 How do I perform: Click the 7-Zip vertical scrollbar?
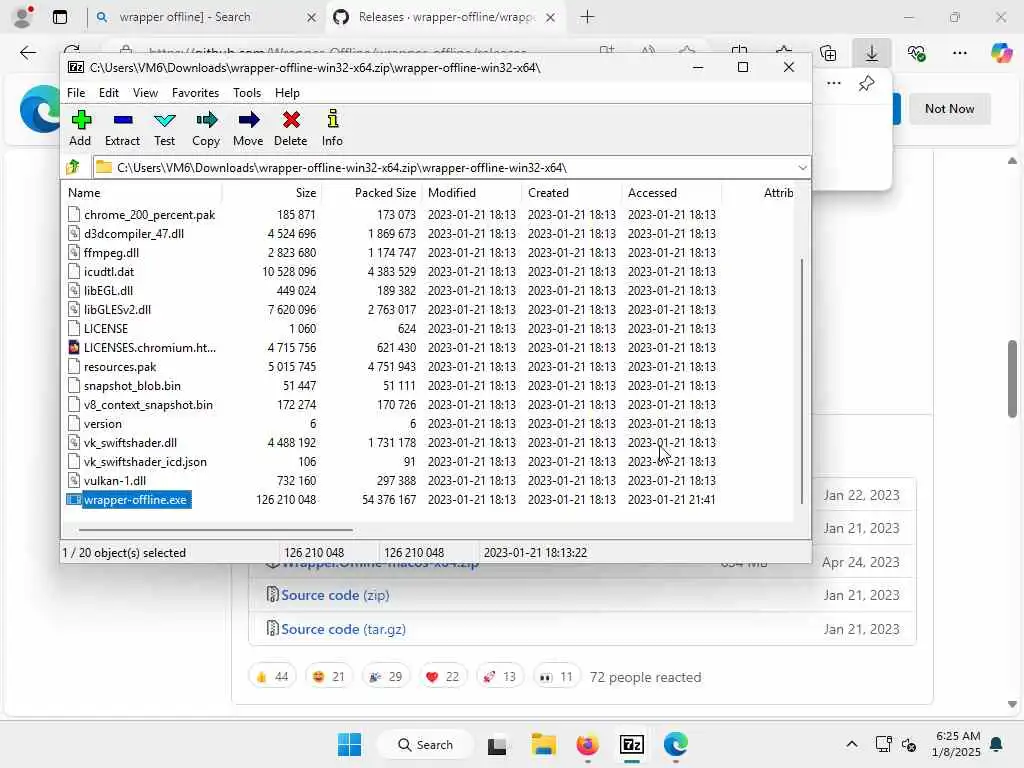click(801, 381)
